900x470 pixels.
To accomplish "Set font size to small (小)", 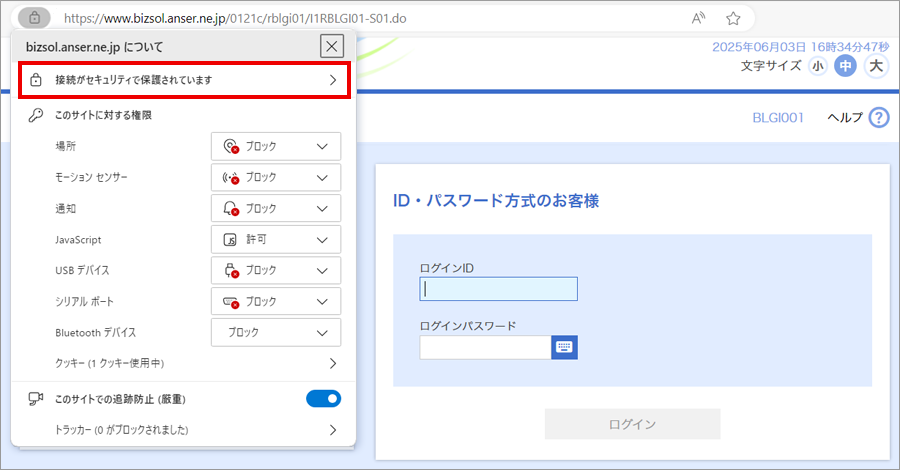I will tap(818, 66).
